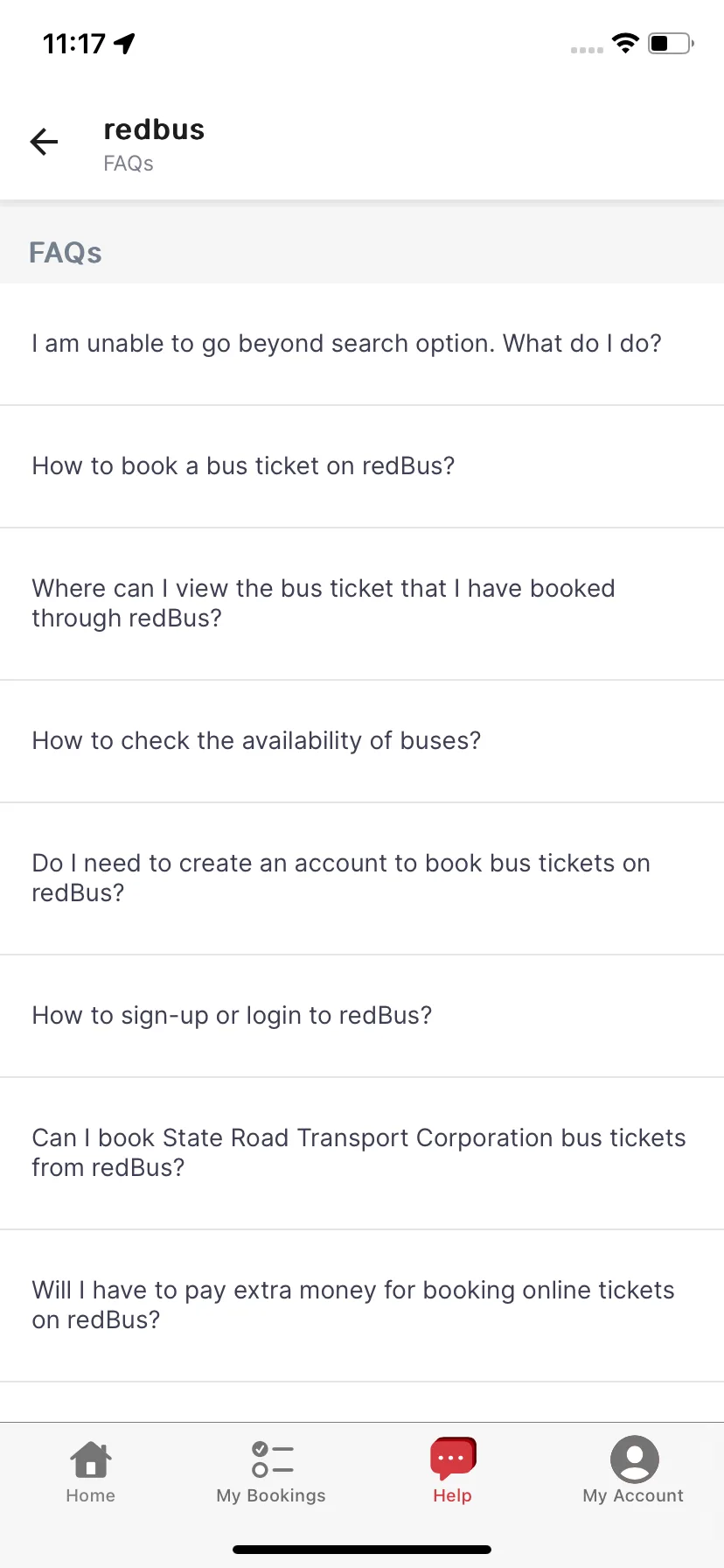Open 'pay extra money for booking' FAQ
Image resolution: width=724 pixels, height=1568 pixels.
pos(362,1305)
